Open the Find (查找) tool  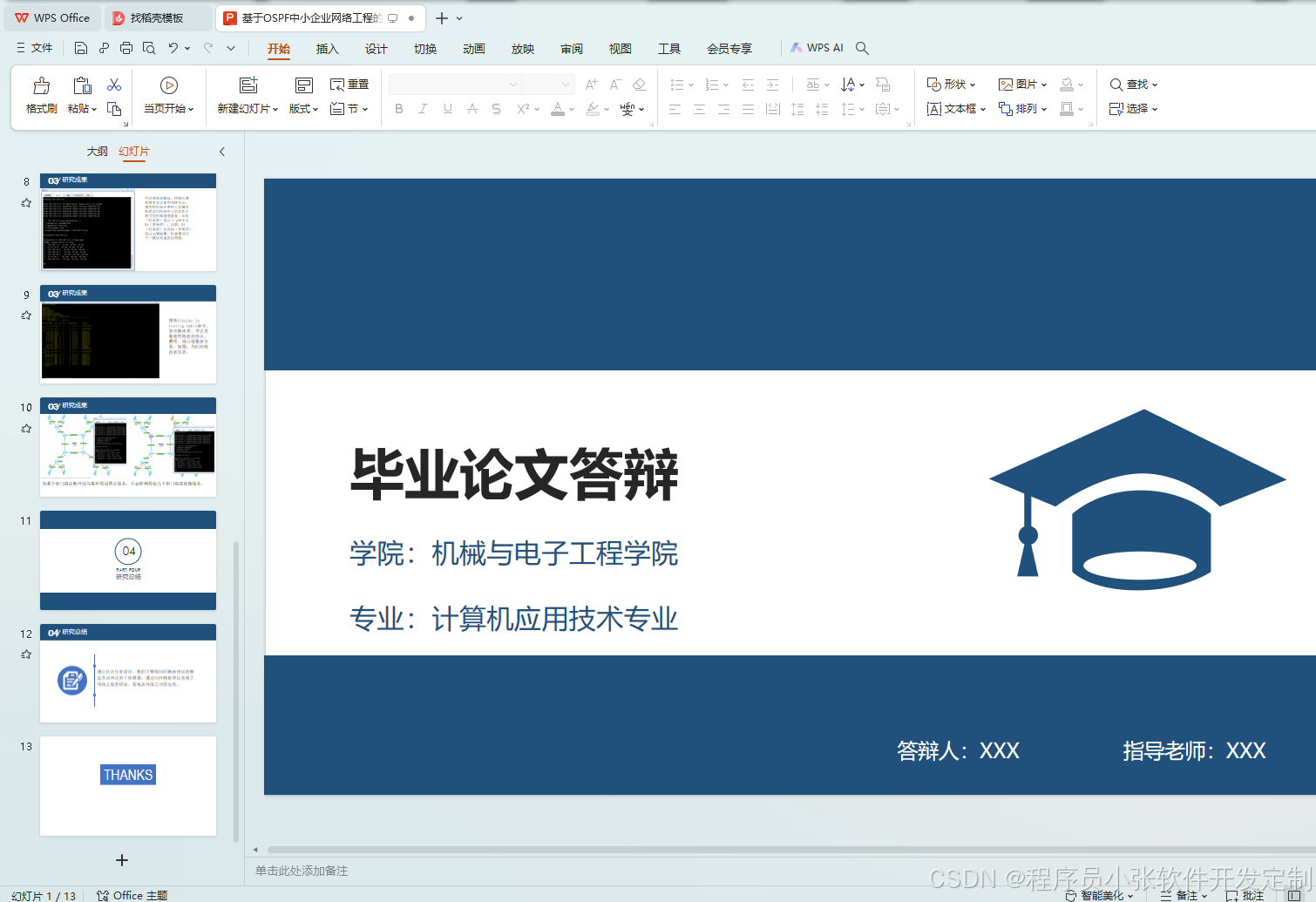click(1132, 84)
